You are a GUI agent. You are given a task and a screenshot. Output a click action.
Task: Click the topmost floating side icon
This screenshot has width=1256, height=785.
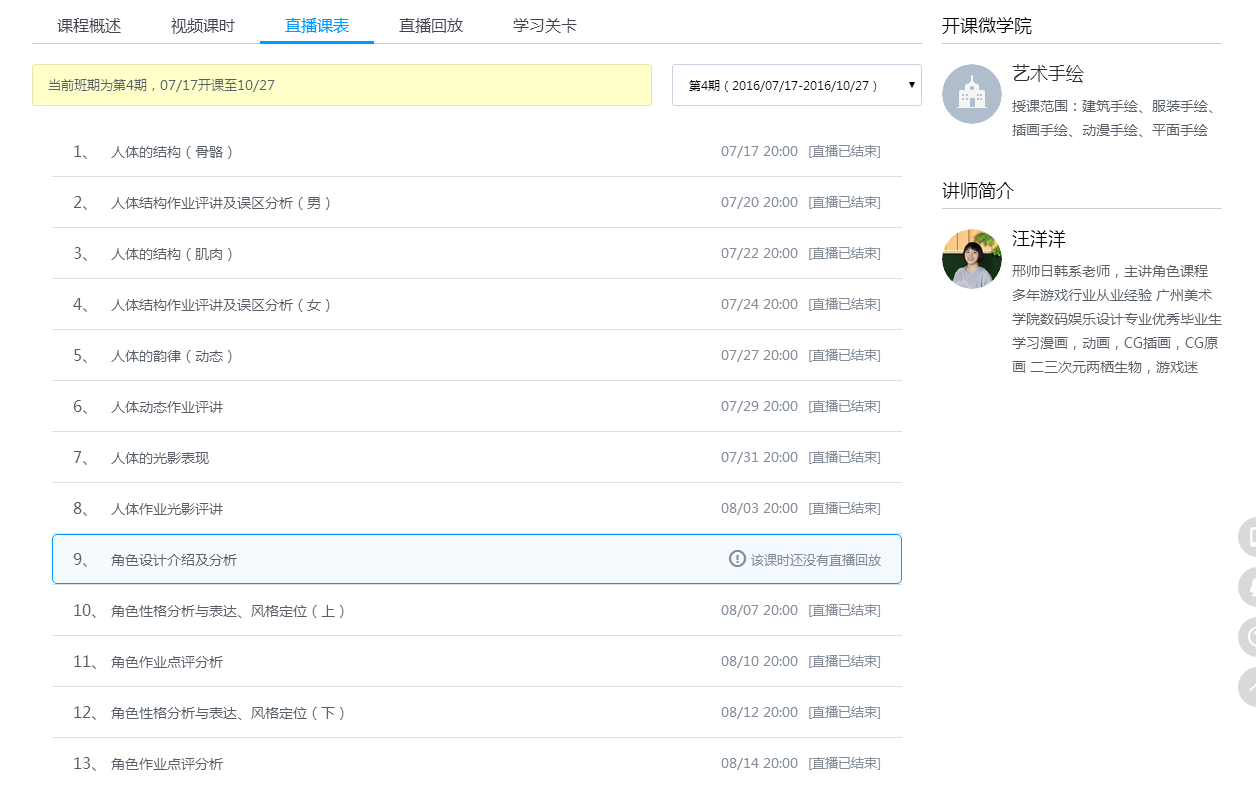click(x=1248, y=537)
